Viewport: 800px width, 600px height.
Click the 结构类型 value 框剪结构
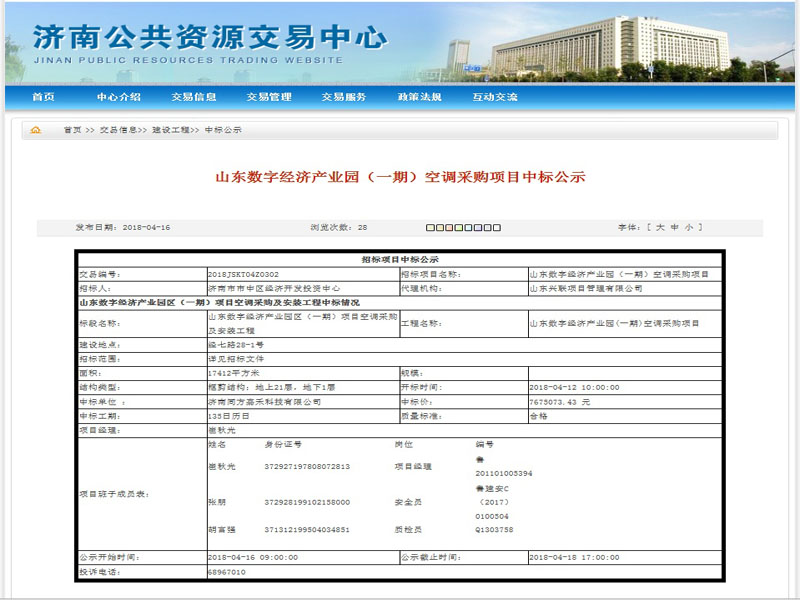(x=271, y=388)
